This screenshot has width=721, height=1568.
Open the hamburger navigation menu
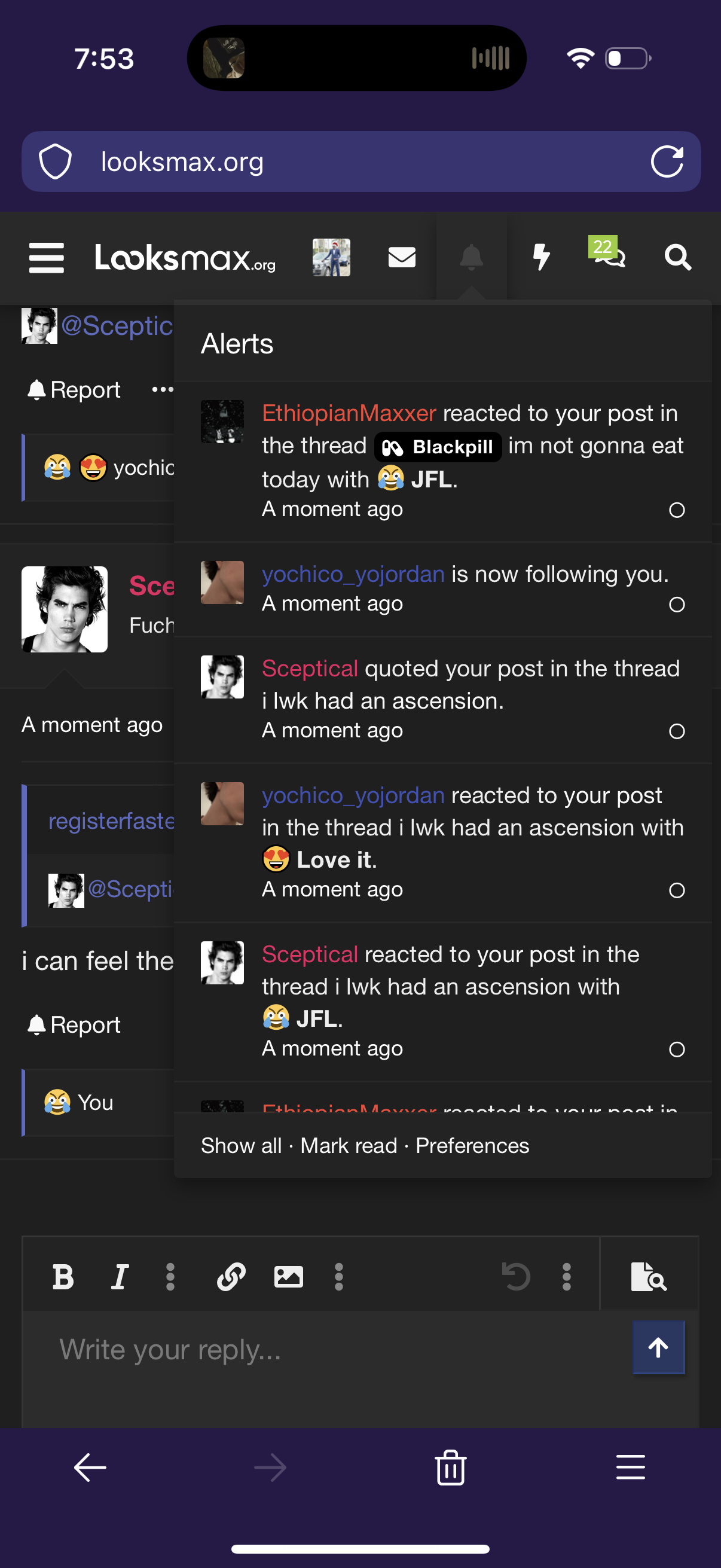tap(46, 258)
